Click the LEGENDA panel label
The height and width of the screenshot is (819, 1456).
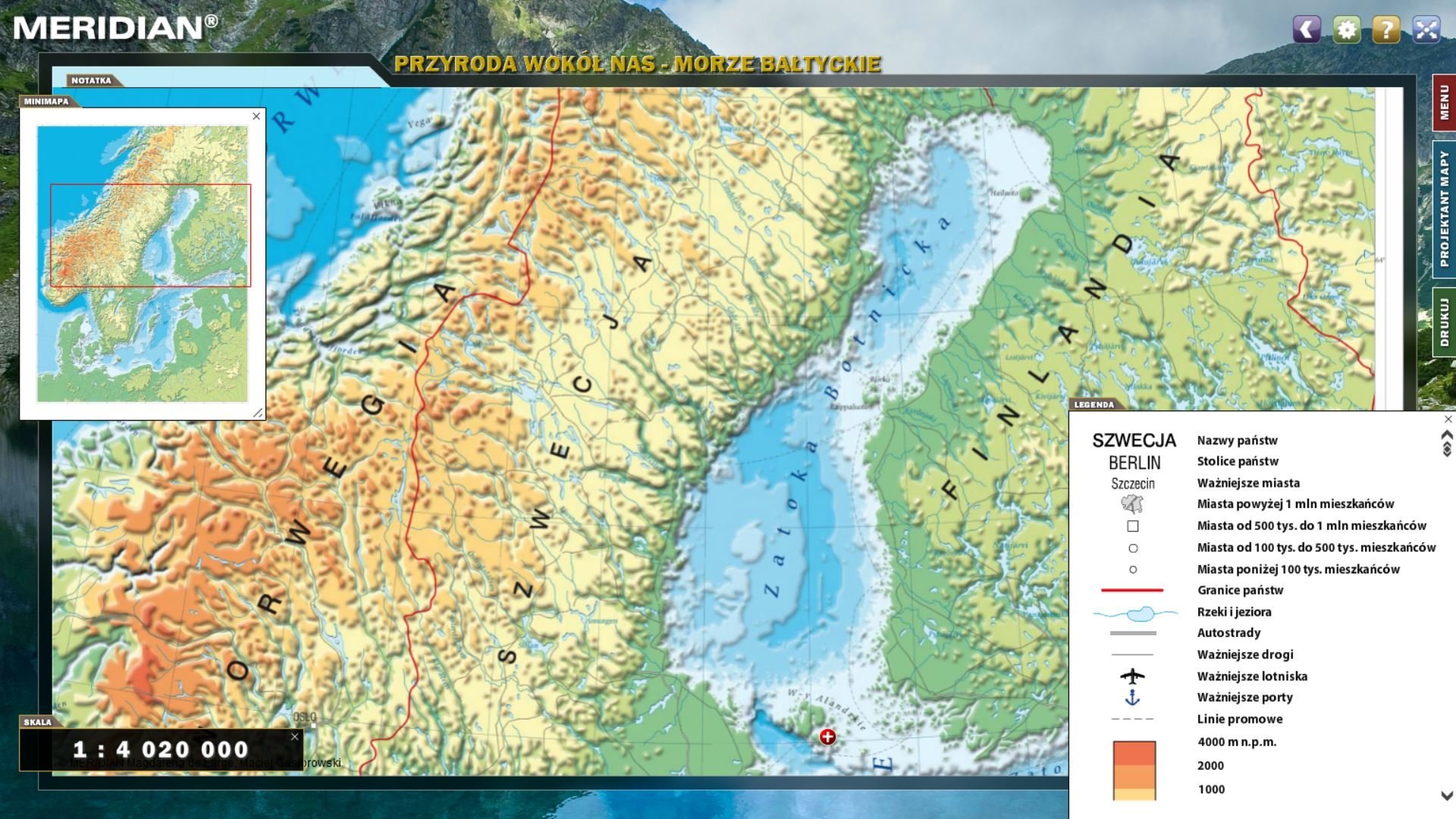click(1094, 405)
